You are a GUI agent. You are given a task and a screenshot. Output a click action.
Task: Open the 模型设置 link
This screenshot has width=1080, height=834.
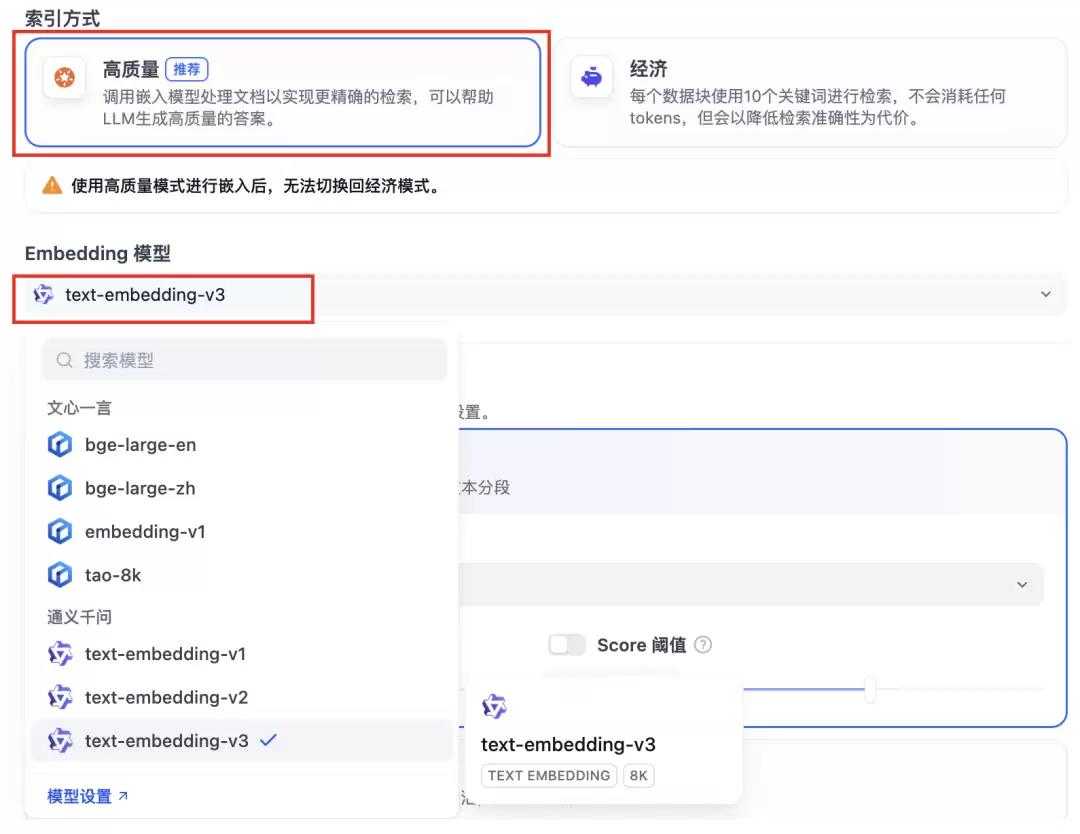pyautogui.click(x=87, y=796)
